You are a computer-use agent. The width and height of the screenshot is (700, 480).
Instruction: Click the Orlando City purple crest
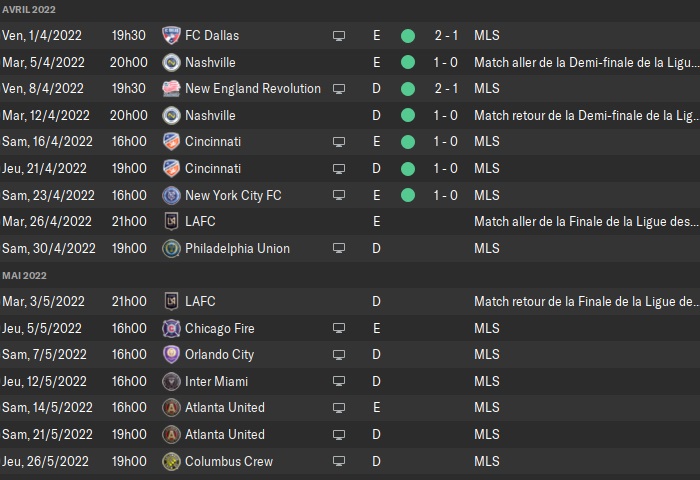(171, 355)
